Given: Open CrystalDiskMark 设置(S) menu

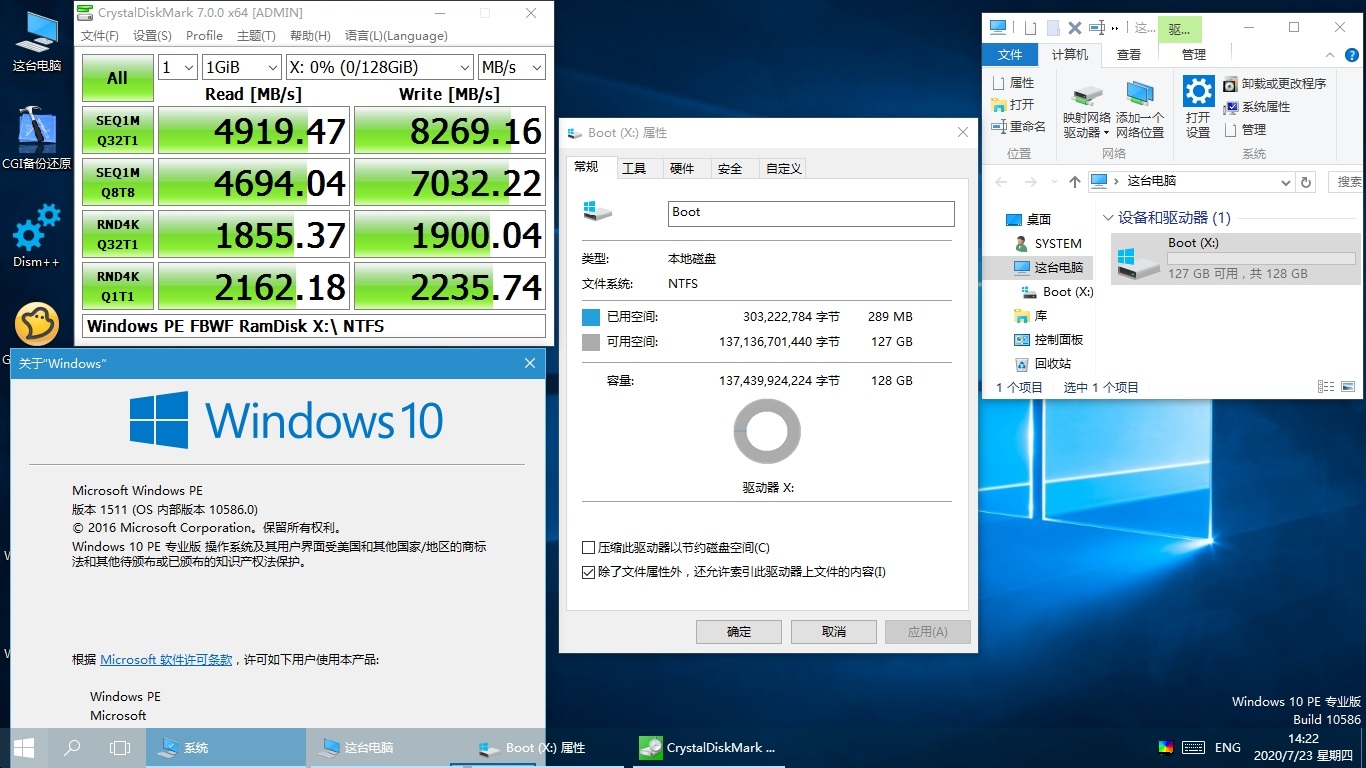Looking at the screenshot, I should pyautogui.click(x=152, y=36).
